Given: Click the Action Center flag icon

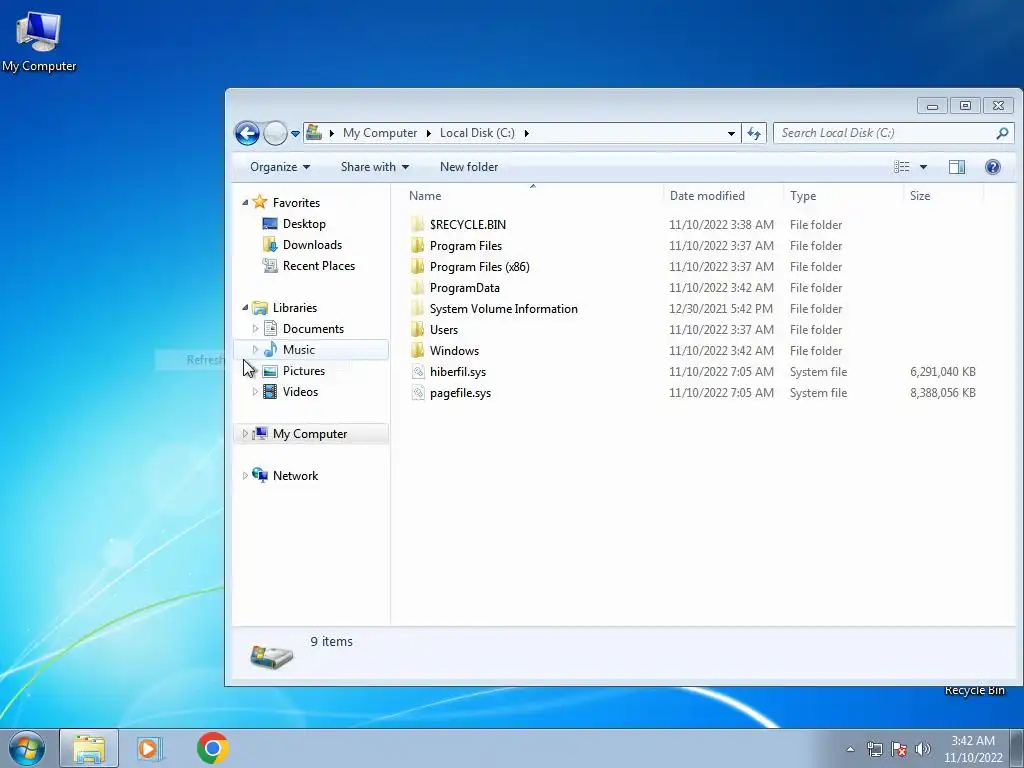Looking at the screenshot, I should (x=899, y=749).
